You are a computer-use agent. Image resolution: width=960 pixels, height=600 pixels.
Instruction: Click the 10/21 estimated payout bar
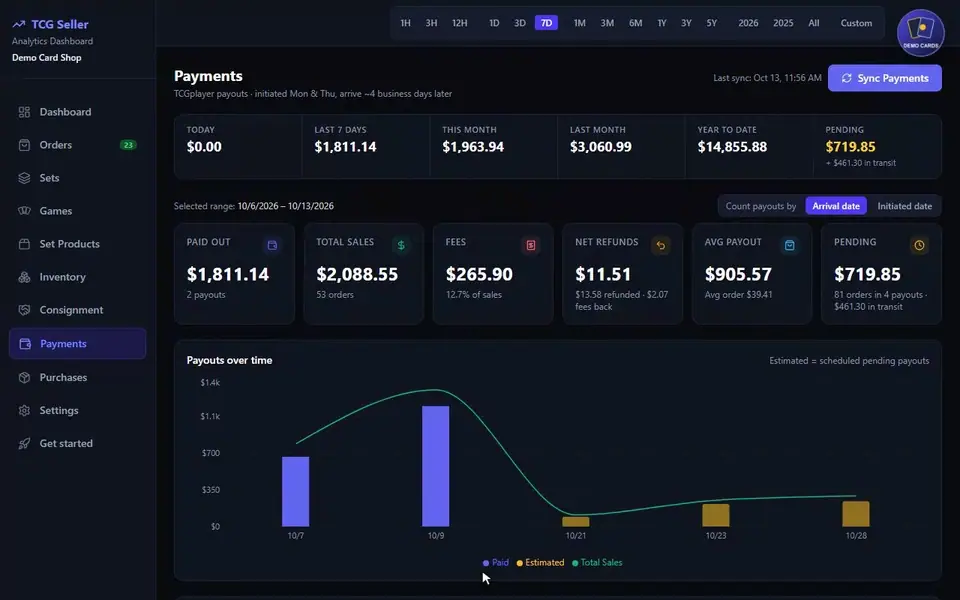[x=576, y=522]
